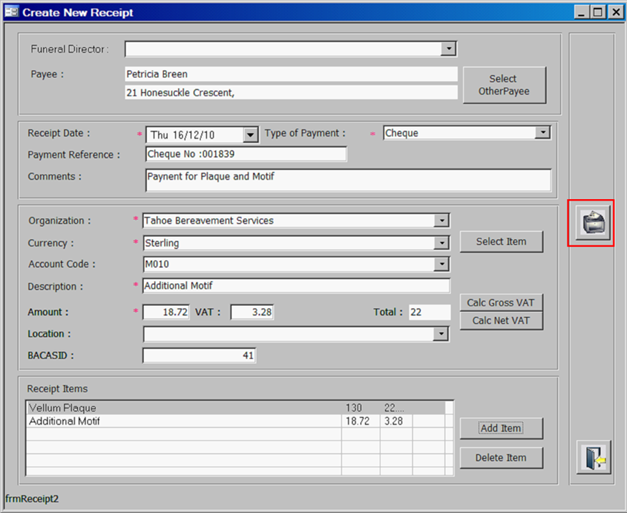Click Calc Net VAT button
The height and width of the screenshot is (513, 627).
[501, 321]
